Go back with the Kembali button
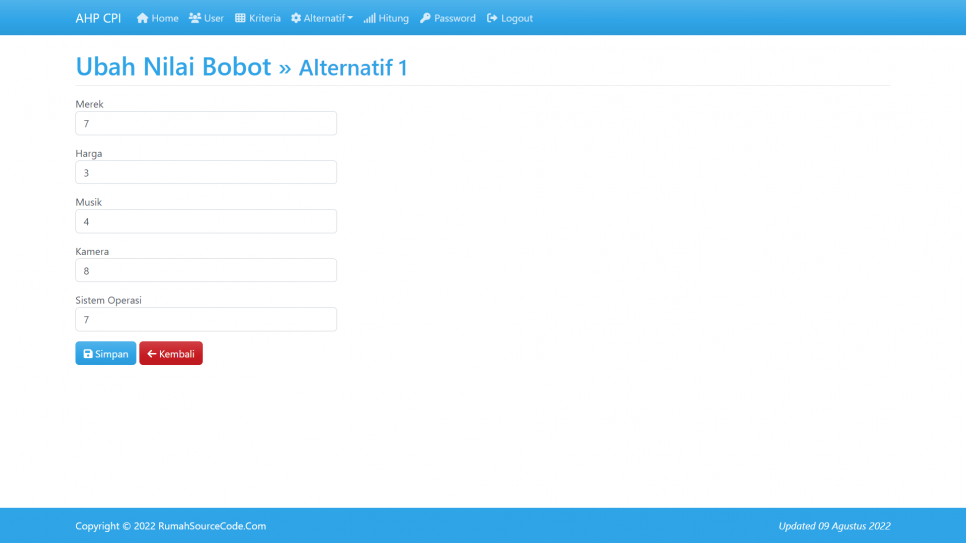Viewport: 966px width, 543px height. click(x=171, y=353)
